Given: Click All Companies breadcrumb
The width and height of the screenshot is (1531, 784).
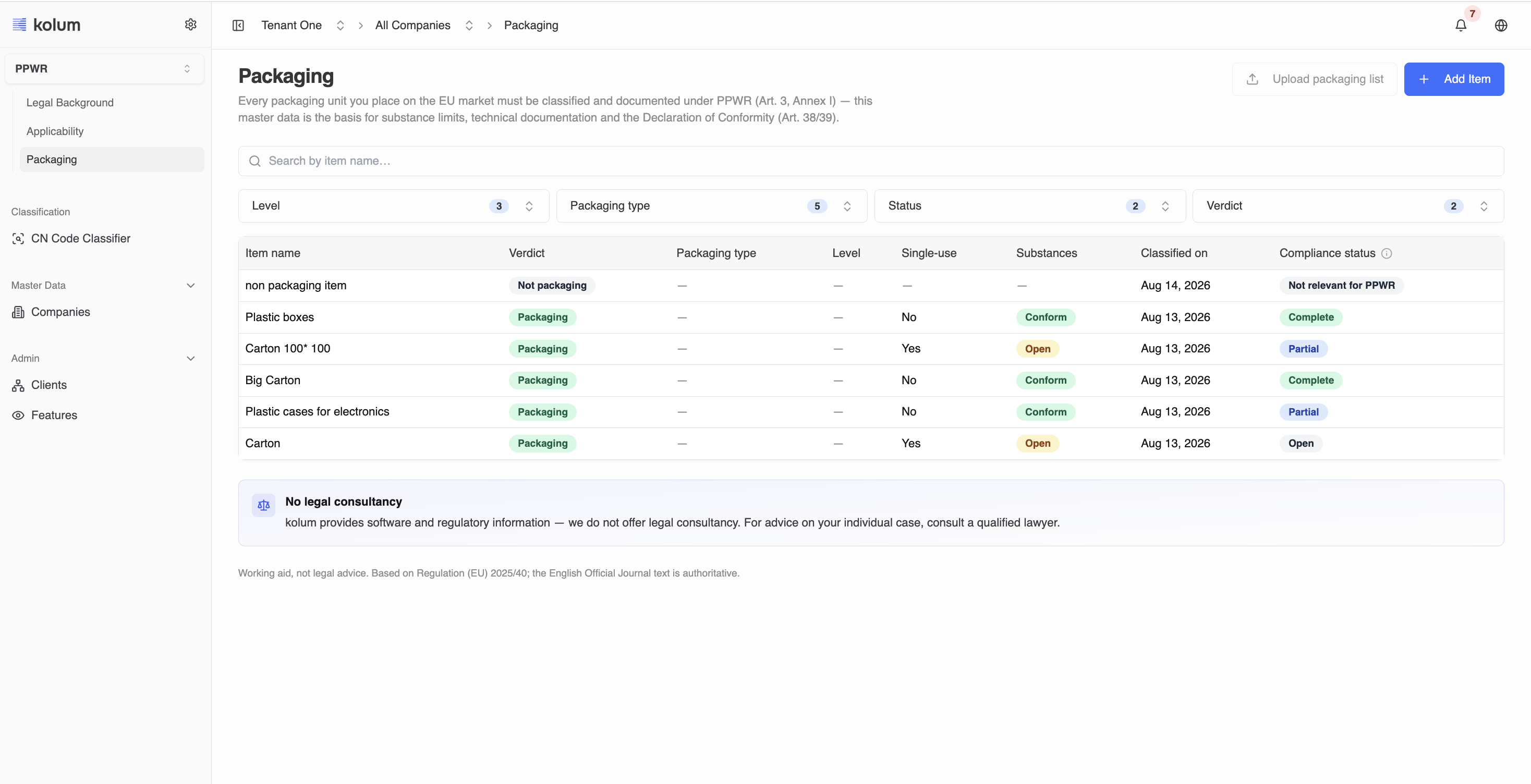Looking at the screenshot, I should pyautogui.click(x=412, y=25).
